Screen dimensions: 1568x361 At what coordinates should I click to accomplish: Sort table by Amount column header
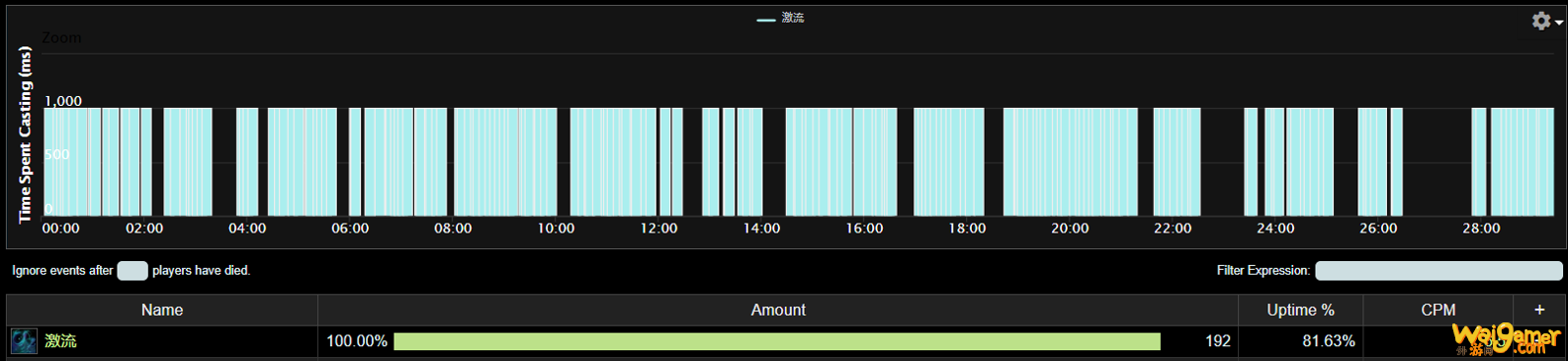point(778,311)
